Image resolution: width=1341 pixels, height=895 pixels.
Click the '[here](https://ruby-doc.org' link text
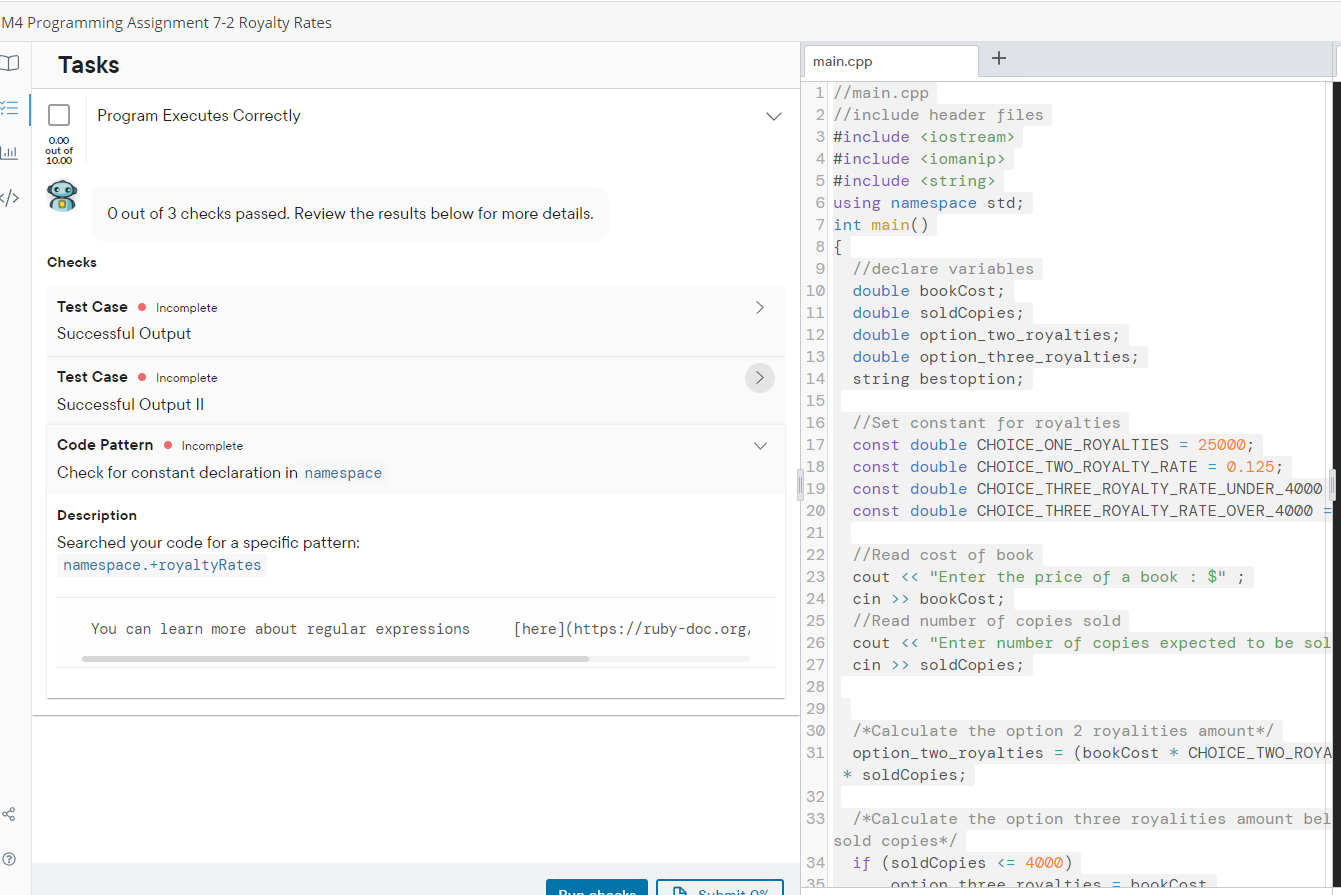pyautogui.click(x=631, y=629)
